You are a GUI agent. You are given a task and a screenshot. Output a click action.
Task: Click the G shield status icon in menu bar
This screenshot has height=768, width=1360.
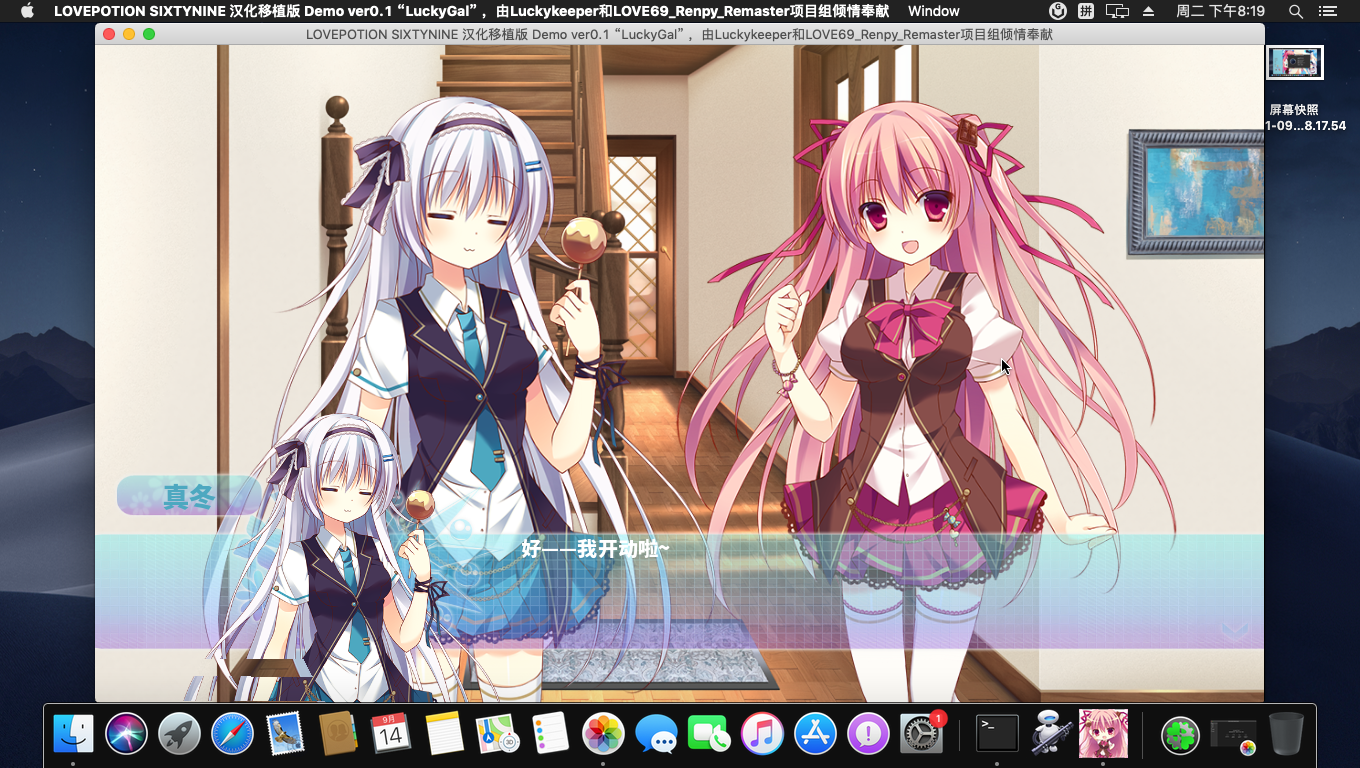point(1058,11)
